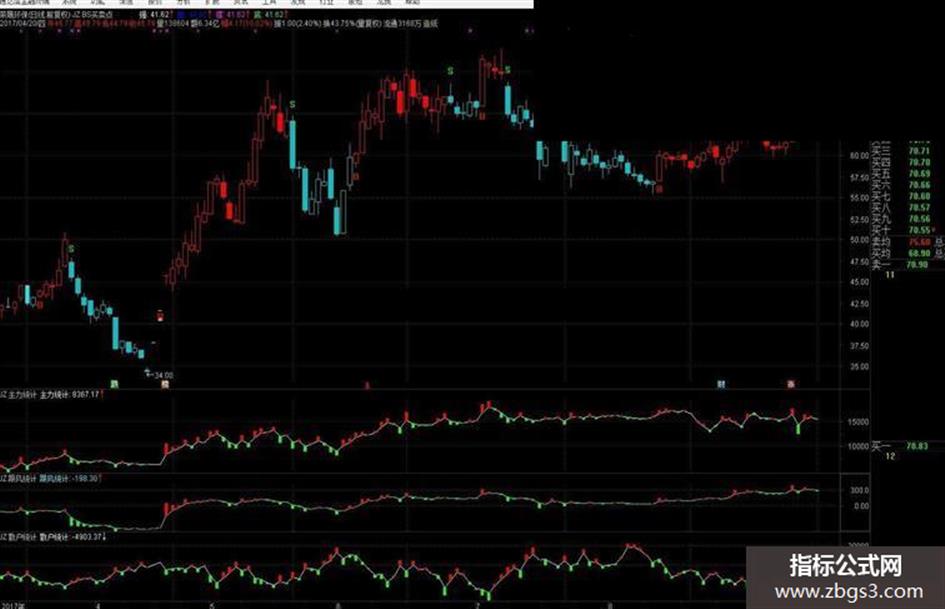
Task: Click the 跌 marker below the main chart
Action: point(115,384)
